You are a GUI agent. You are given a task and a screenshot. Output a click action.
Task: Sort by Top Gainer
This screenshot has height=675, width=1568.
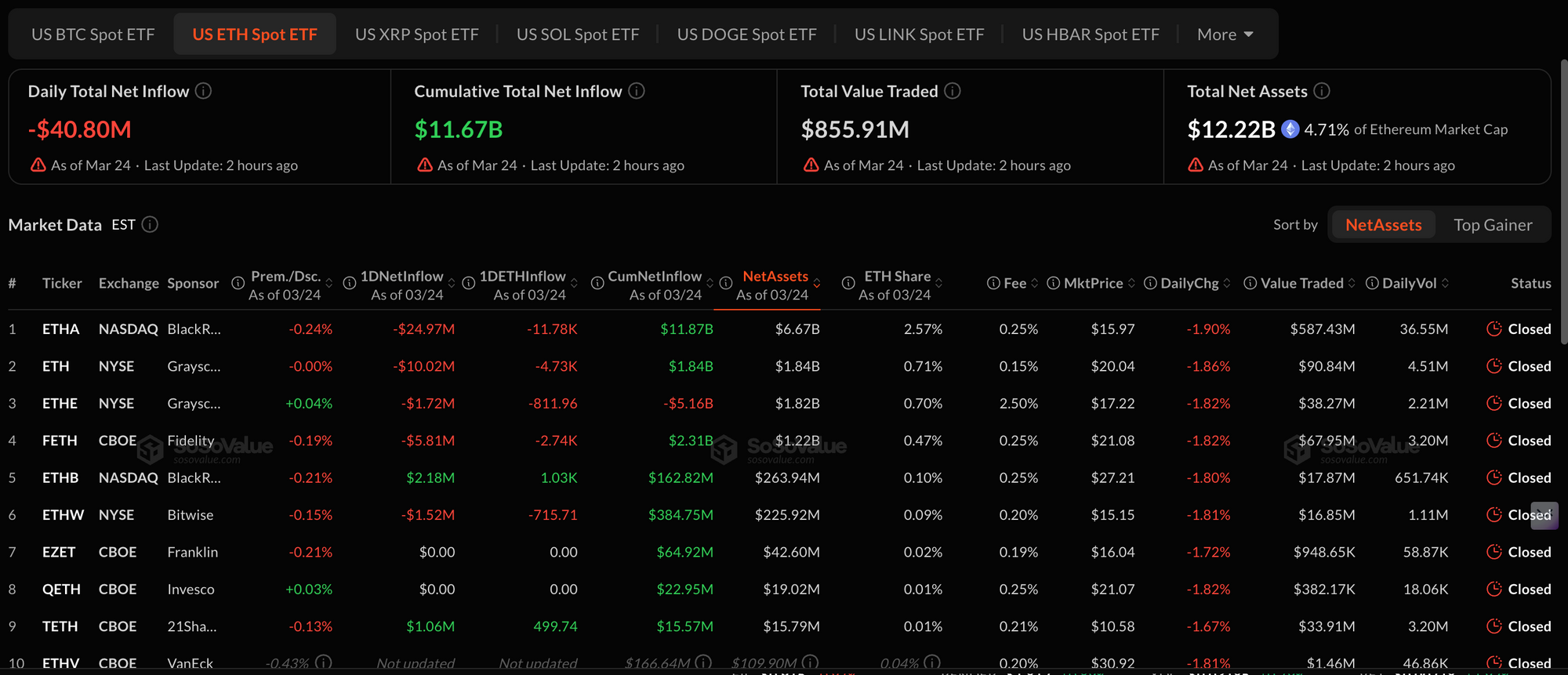click(1493, 225)
